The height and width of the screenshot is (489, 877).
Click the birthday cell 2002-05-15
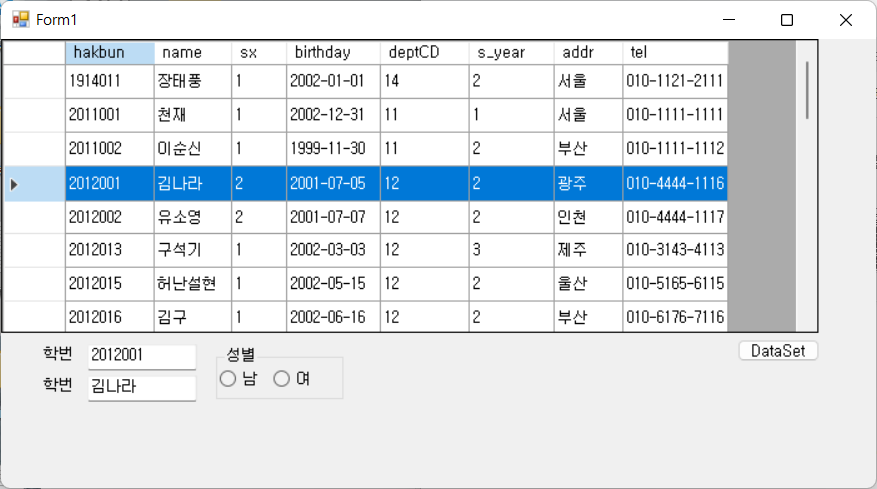tap(333, 284)
